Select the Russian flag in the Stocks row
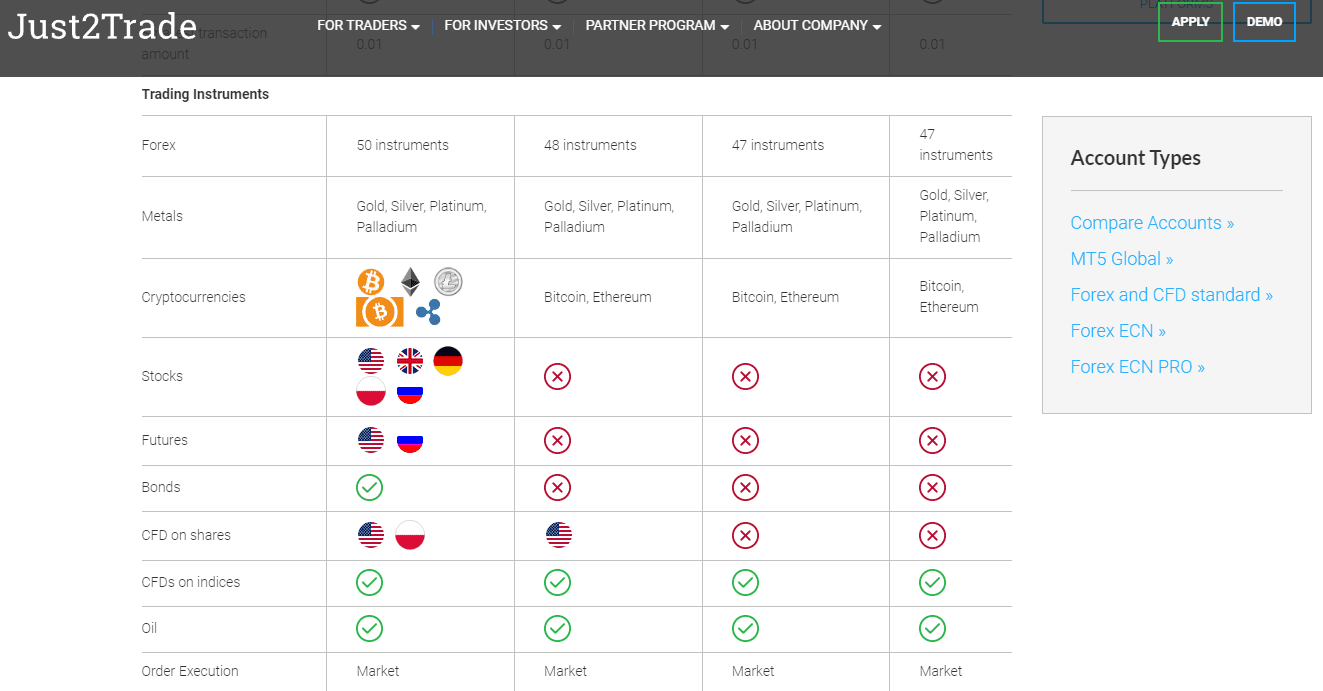Viewport: 1323px width, 691px height. click(410, 392)
